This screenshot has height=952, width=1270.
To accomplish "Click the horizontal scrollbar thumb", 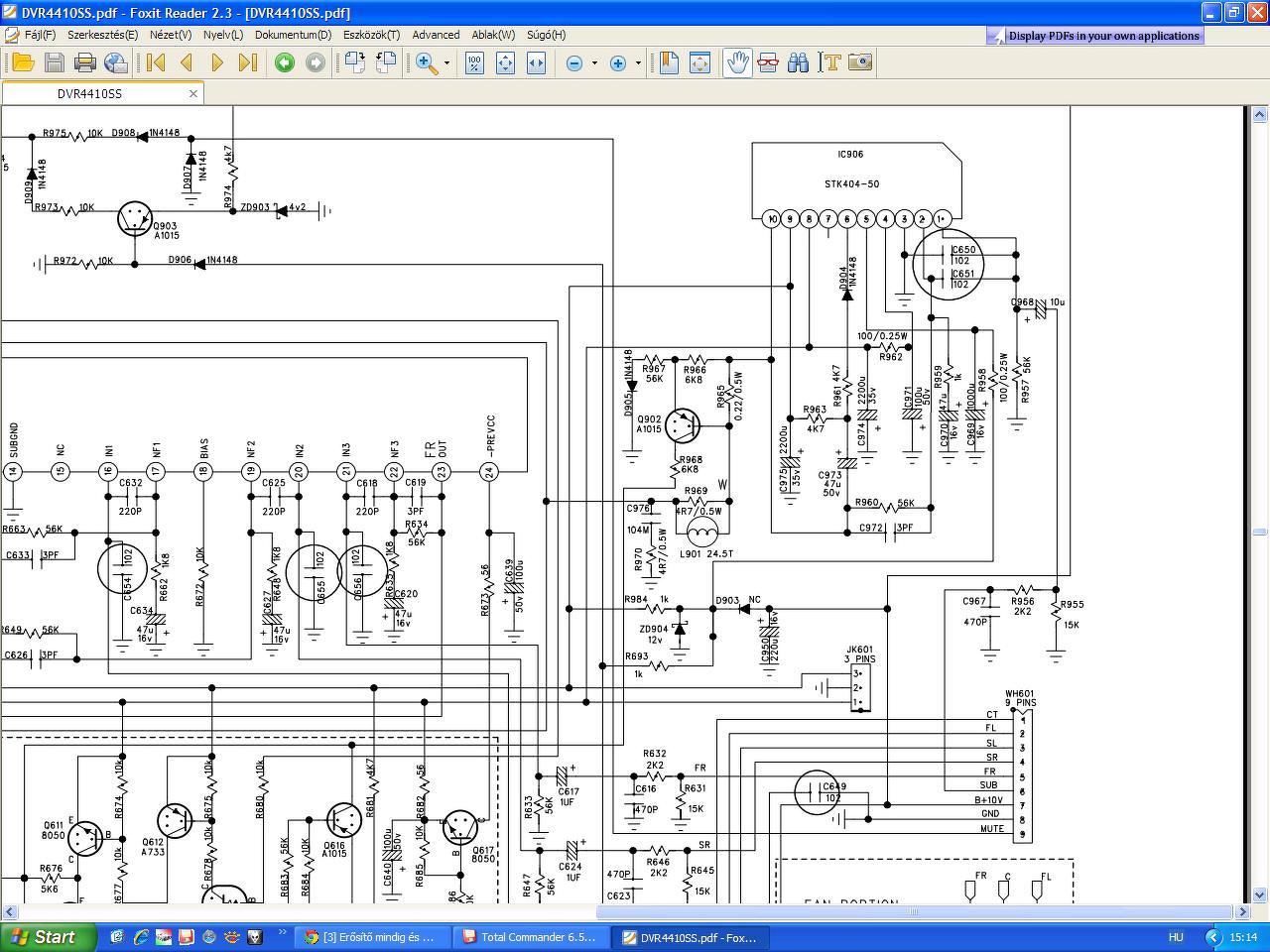I will point(914,911).
